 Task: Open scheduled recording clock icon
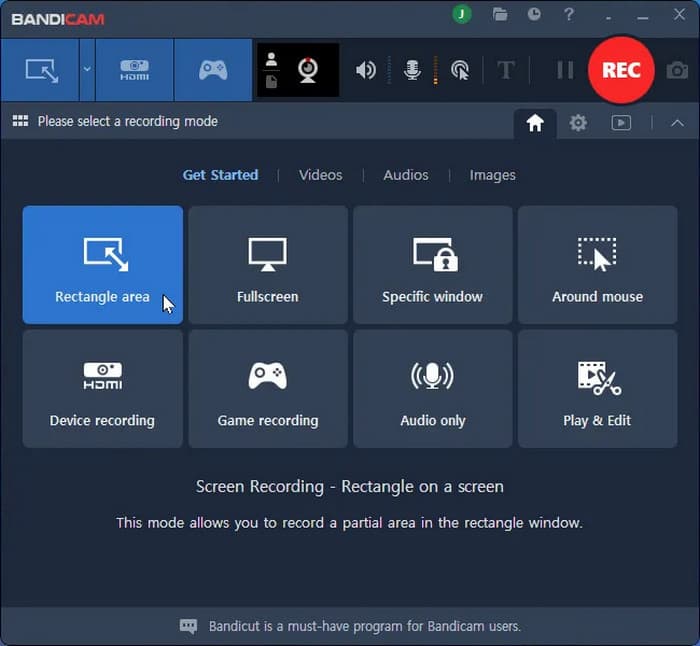[534, 15]
